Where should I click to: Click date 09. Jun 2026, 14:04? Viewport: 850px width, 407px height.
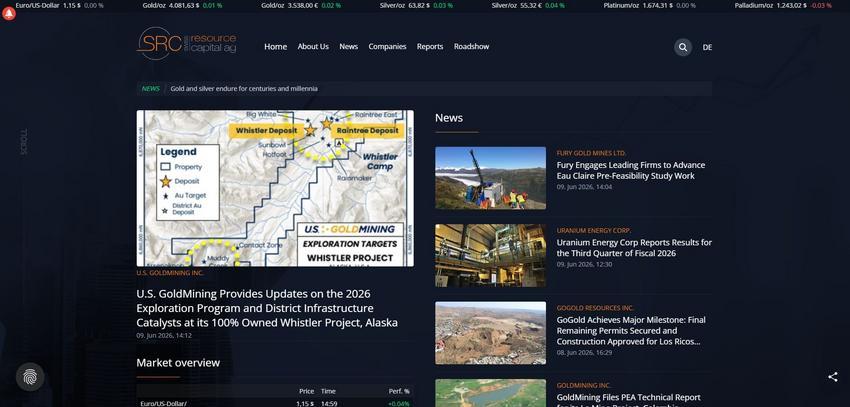[584, 187]
